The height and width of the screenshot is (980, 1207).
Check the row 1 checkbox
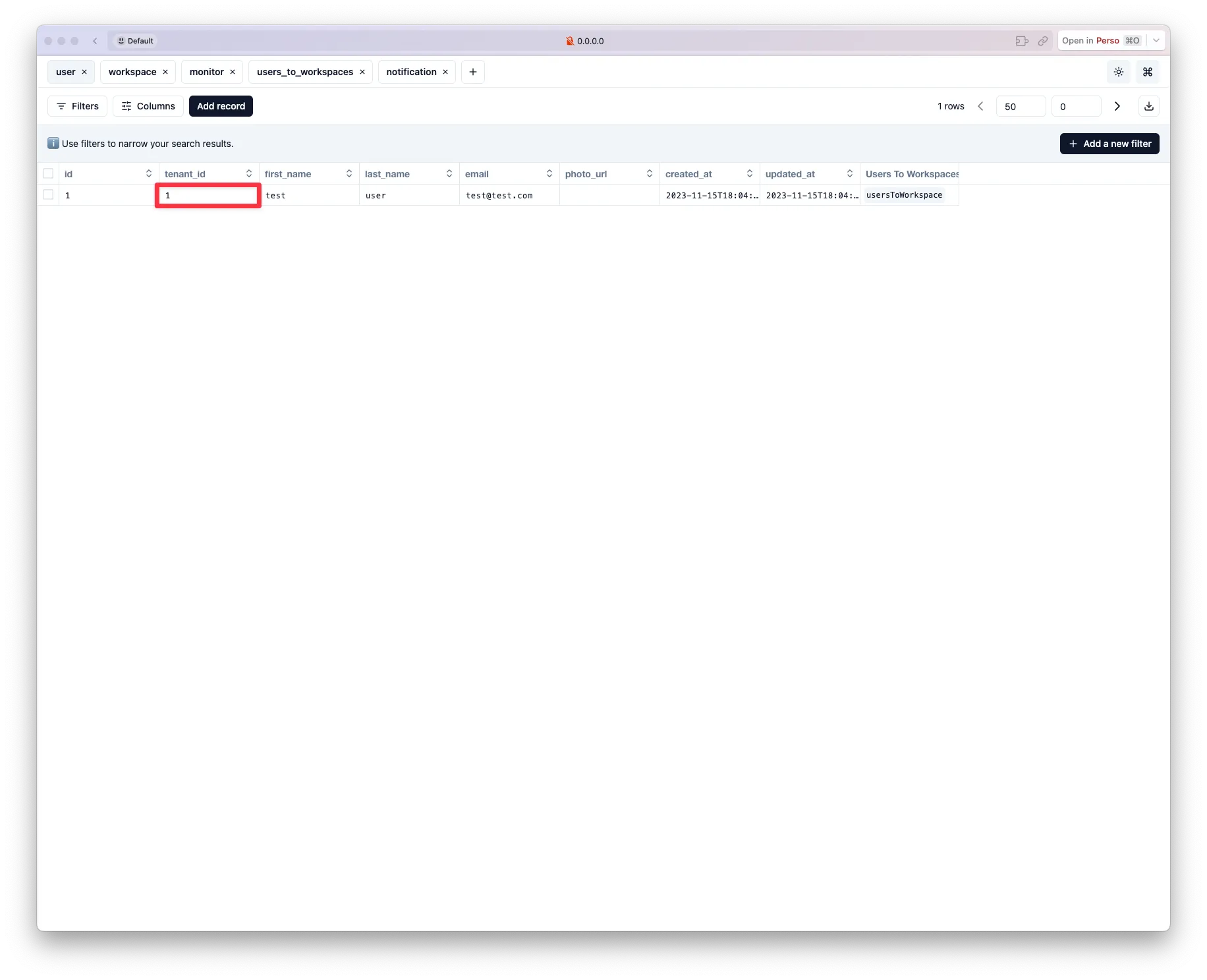(x=48, y=194)
